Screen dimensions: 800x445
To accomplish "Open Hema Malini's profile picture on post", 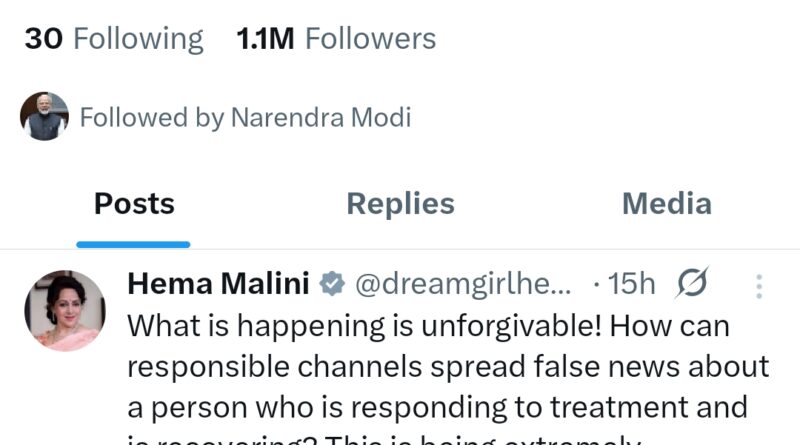I will 64,311.
